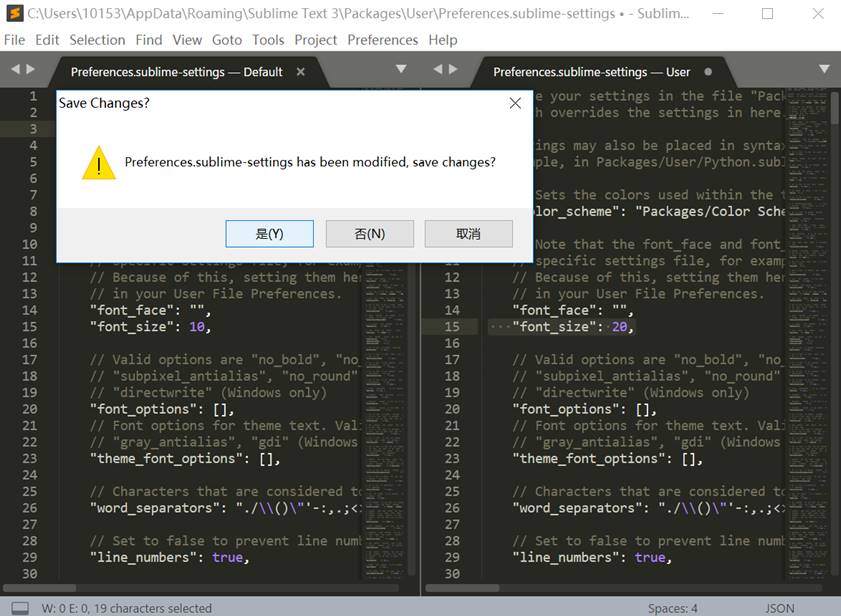Click "color_scheme" line in User pane
Screen dimensions: 841x616
click(659, 211)
